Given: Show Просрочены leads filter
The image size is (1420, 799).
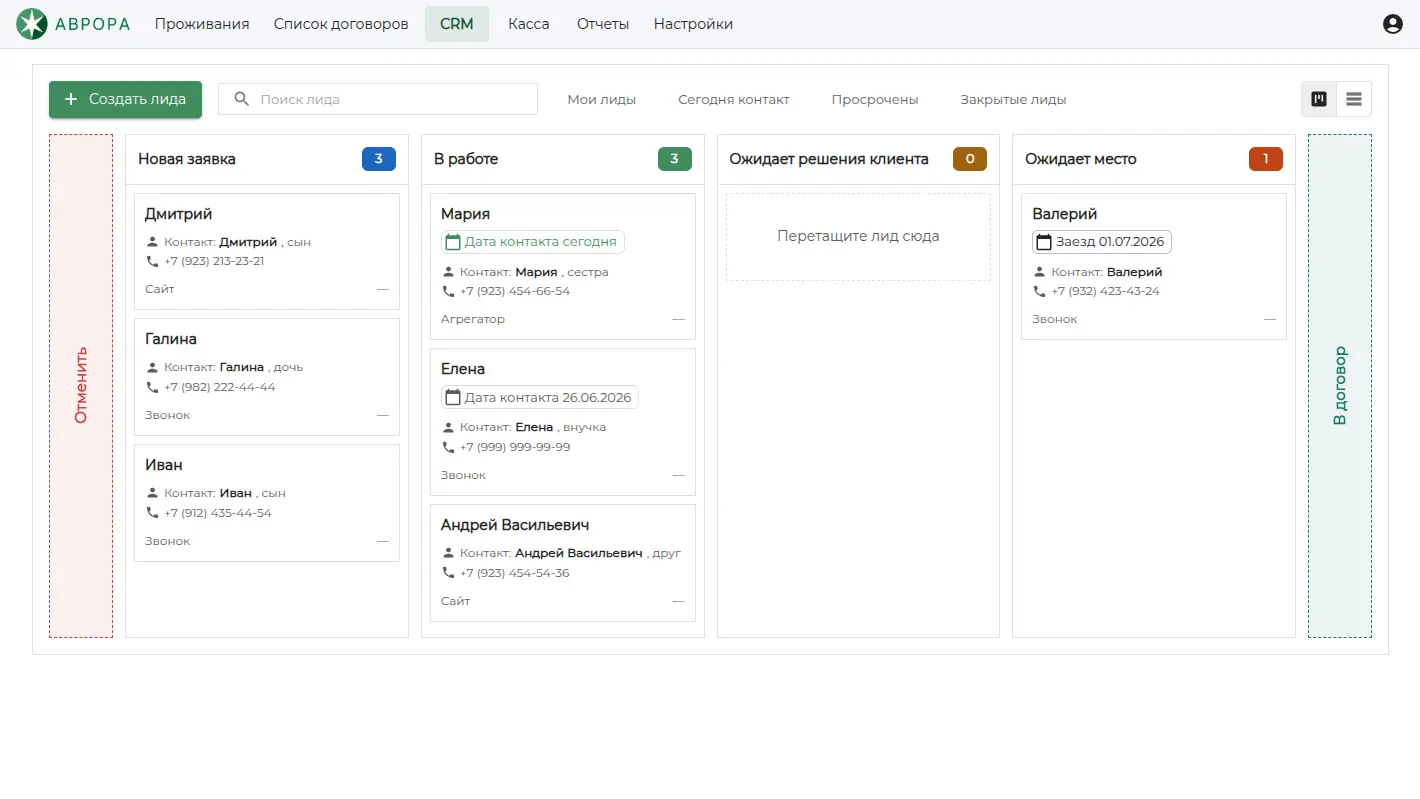Looking at the screenshot, I should click(x=875, y=99).
